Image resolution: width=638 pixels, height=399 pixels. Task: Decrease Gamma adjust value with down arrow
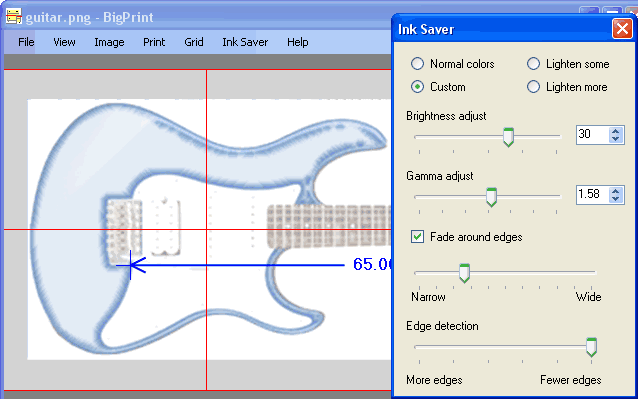click(x=616, y=198)
